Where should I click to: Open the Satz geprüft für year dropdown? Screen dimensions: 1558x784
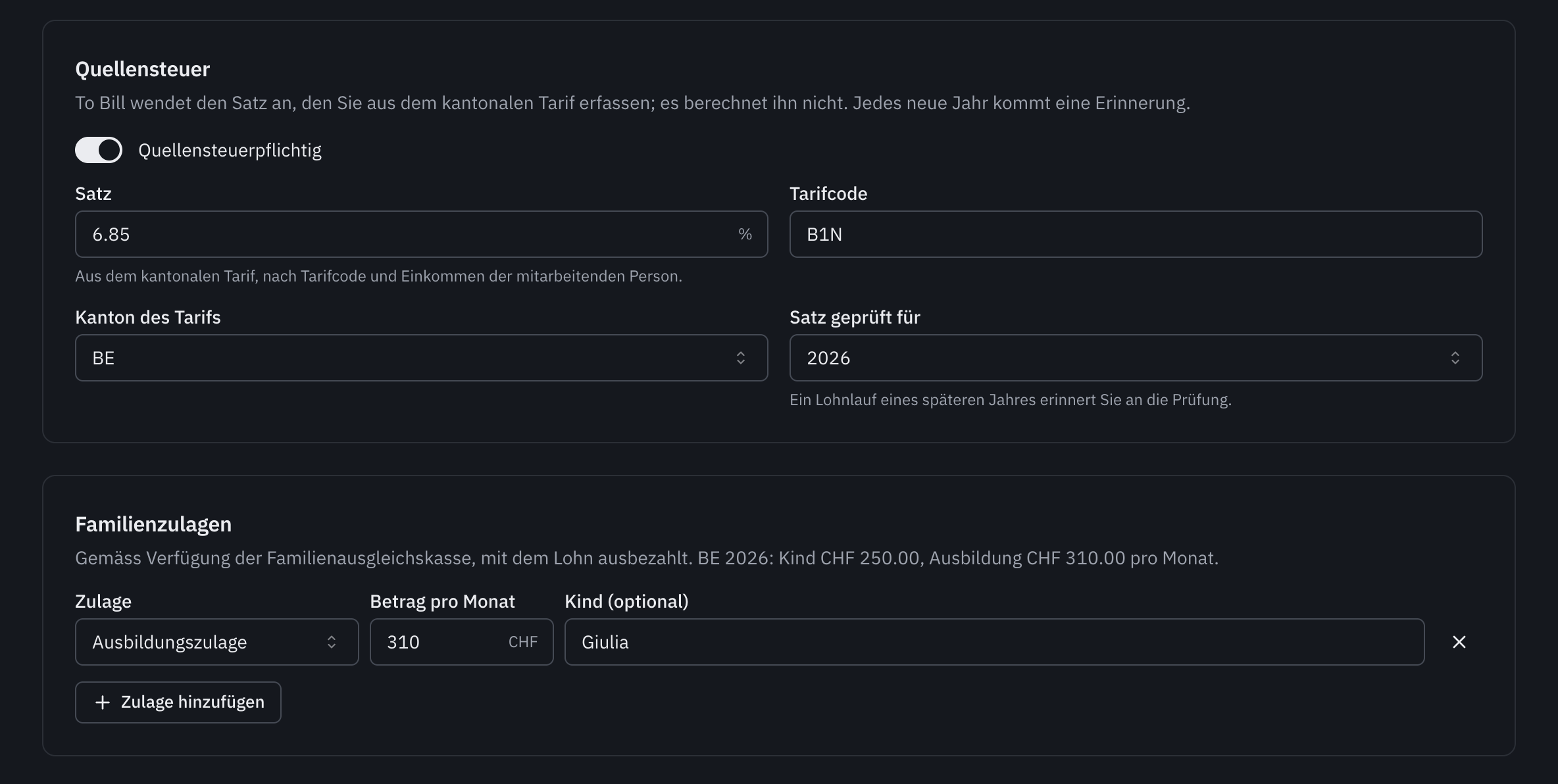point(1136,358)
